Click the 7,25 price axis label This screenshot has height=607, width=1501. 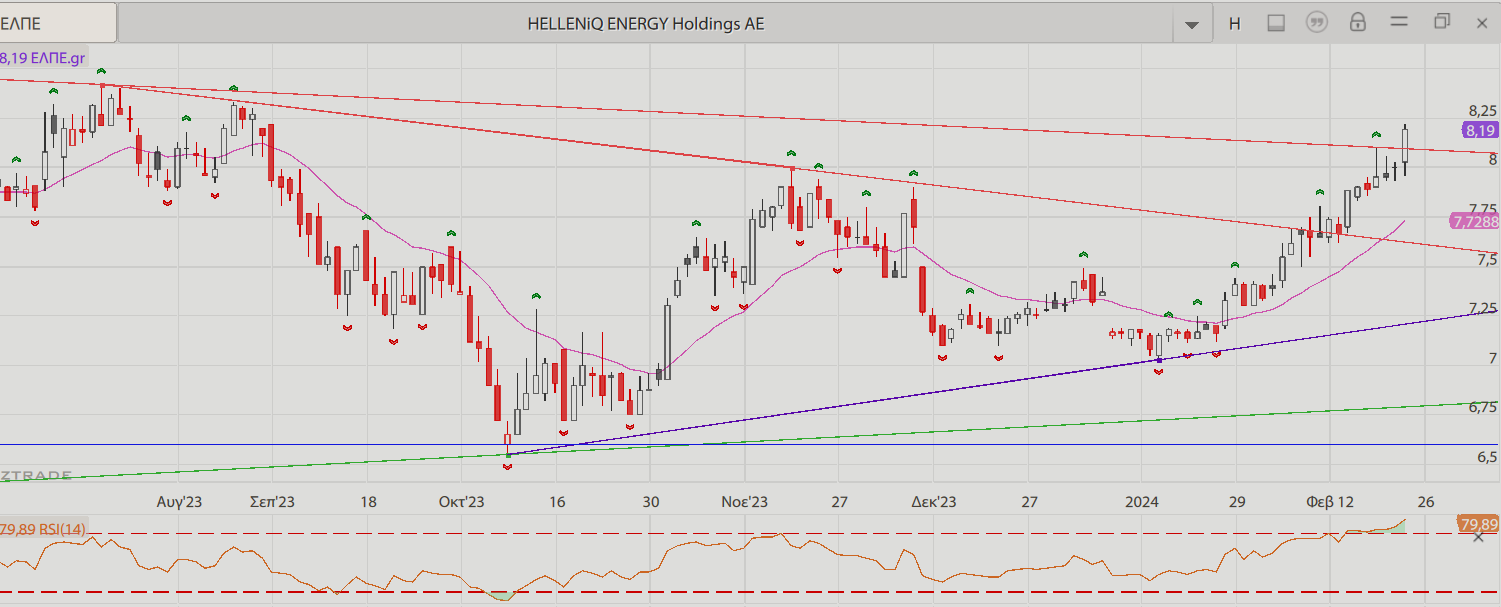coord(1482,308)
